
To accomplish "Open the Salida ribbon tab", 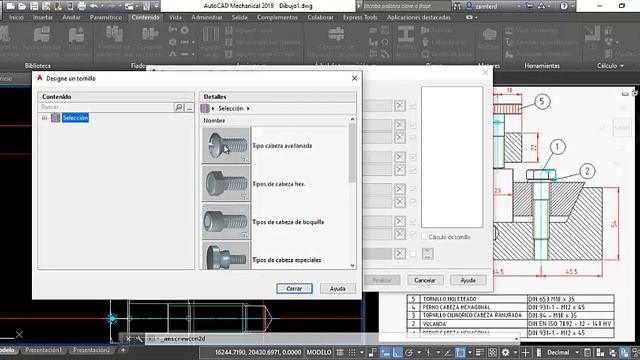I will click(x=240, y=18).
